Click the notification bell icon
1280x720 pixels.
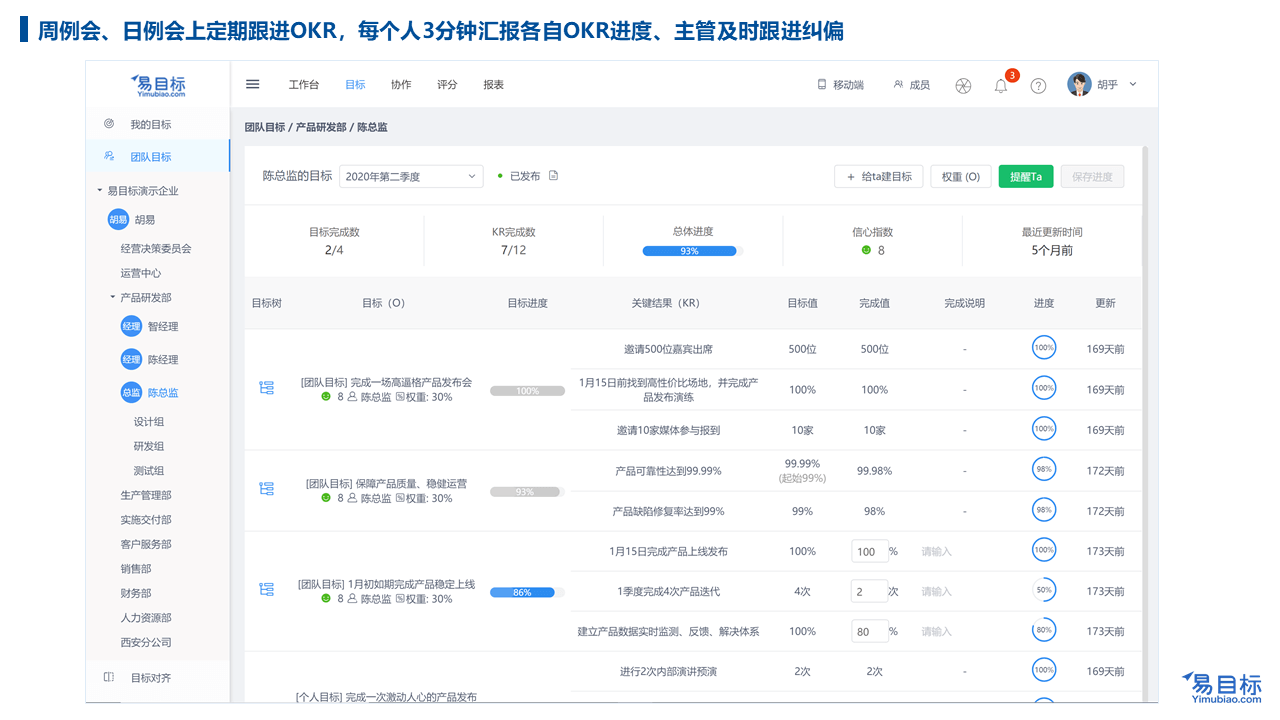[x=1001, y=86]
